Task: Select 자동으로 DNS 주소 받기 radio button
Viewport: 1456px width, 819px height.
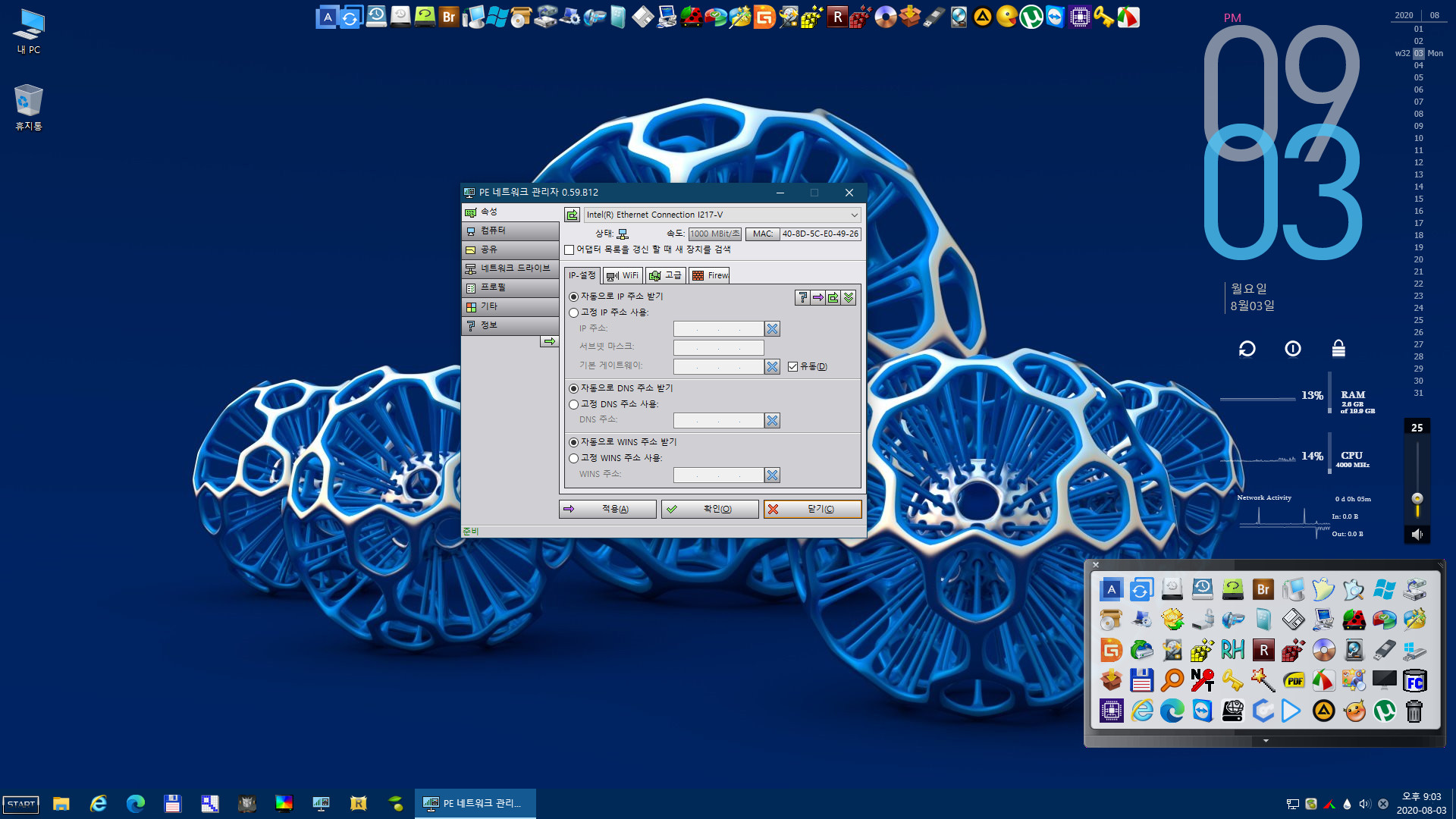Action: pos(574,389)
